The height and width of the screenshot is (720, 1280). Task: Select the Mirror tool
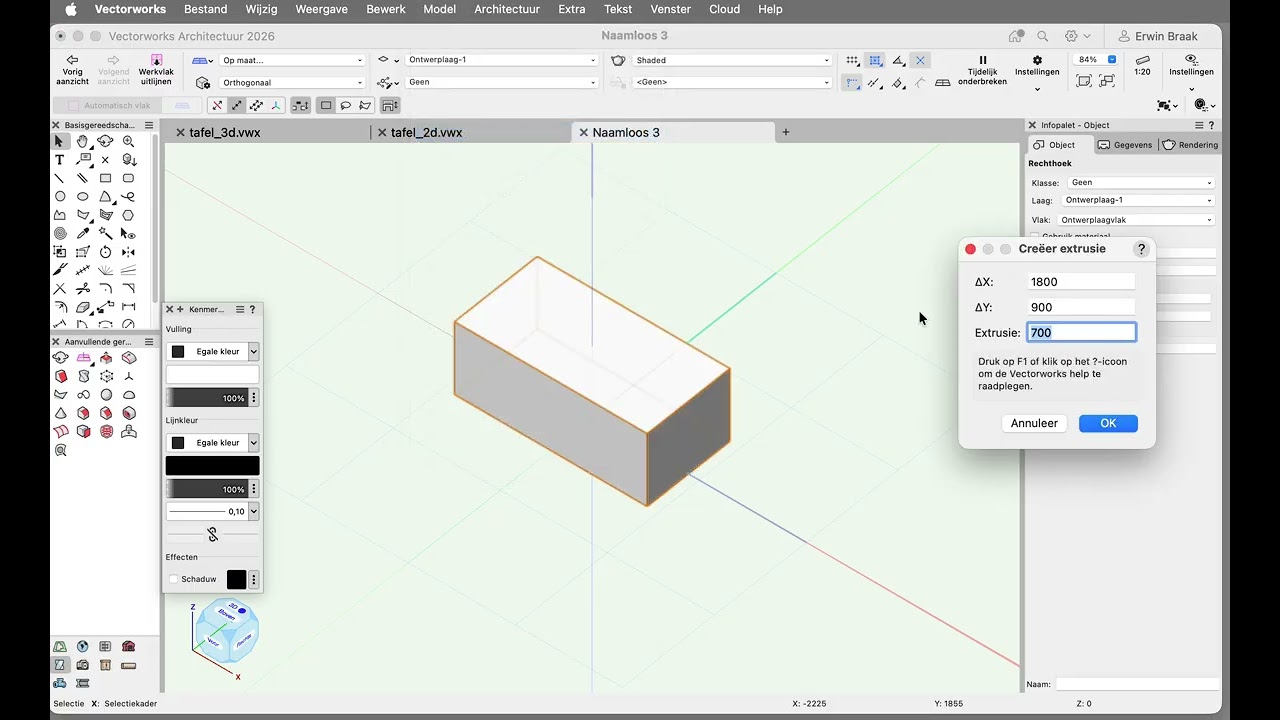point(128,252)
